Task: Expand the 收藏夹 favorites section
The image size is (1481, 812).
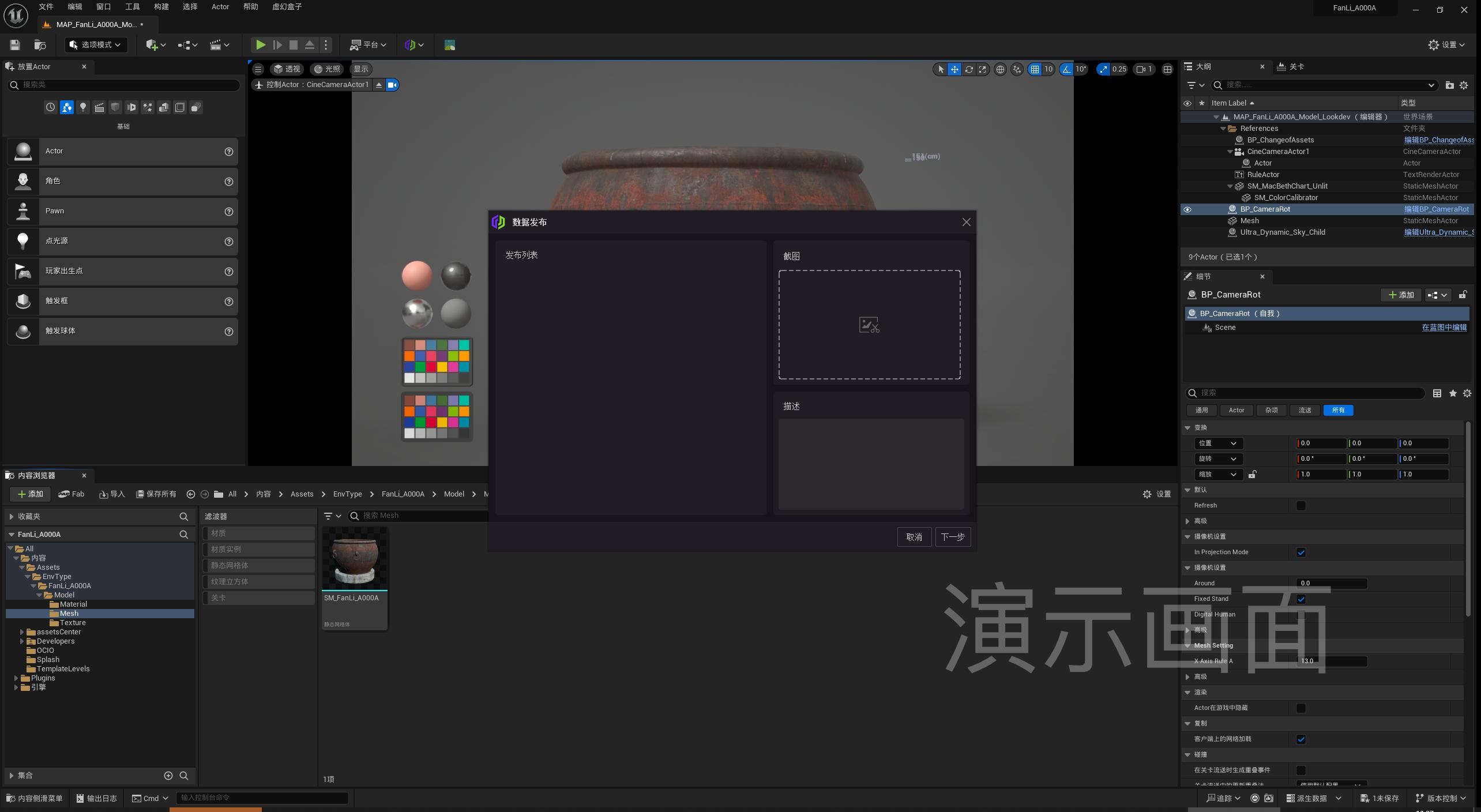Action: pyautogui.click(x=12, y=517)
